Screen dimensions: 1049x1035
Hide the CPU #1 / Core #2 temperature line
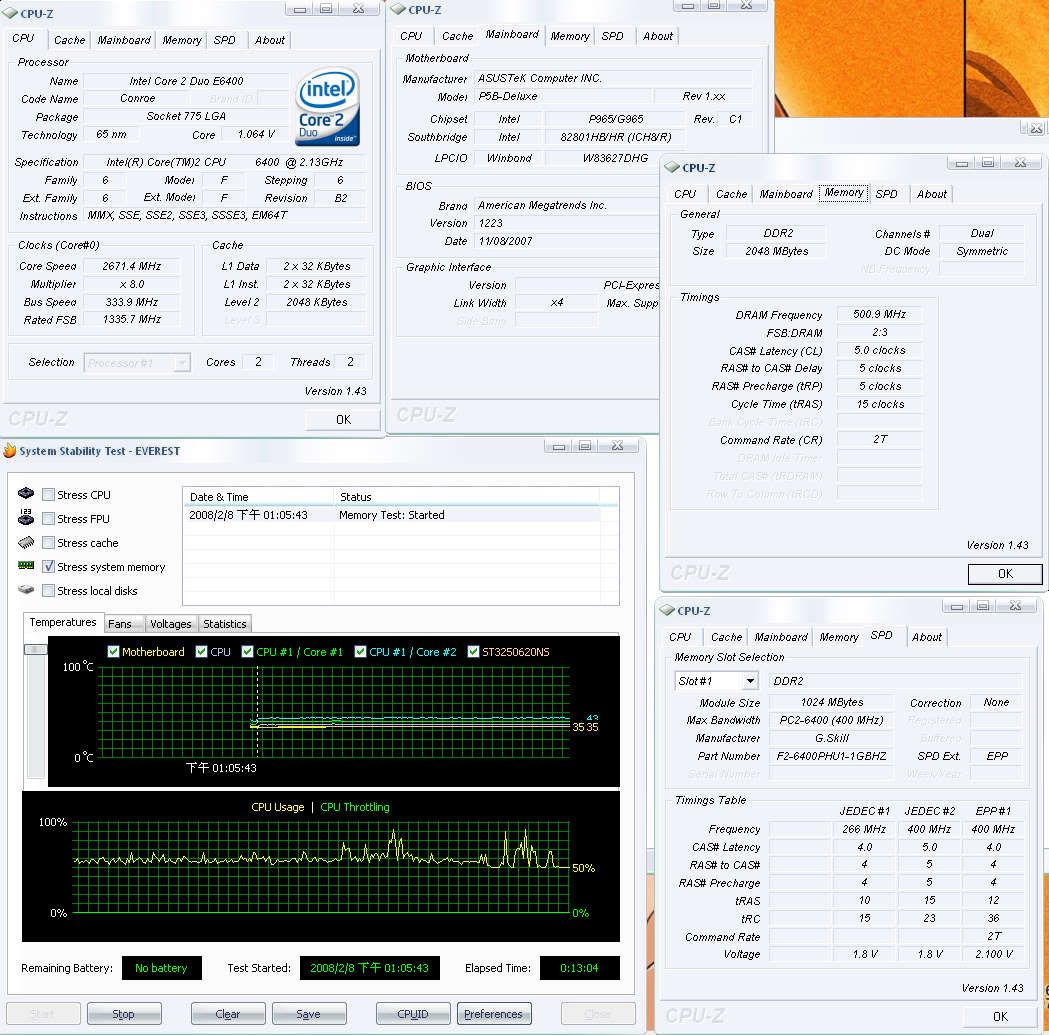coord(361,652)
